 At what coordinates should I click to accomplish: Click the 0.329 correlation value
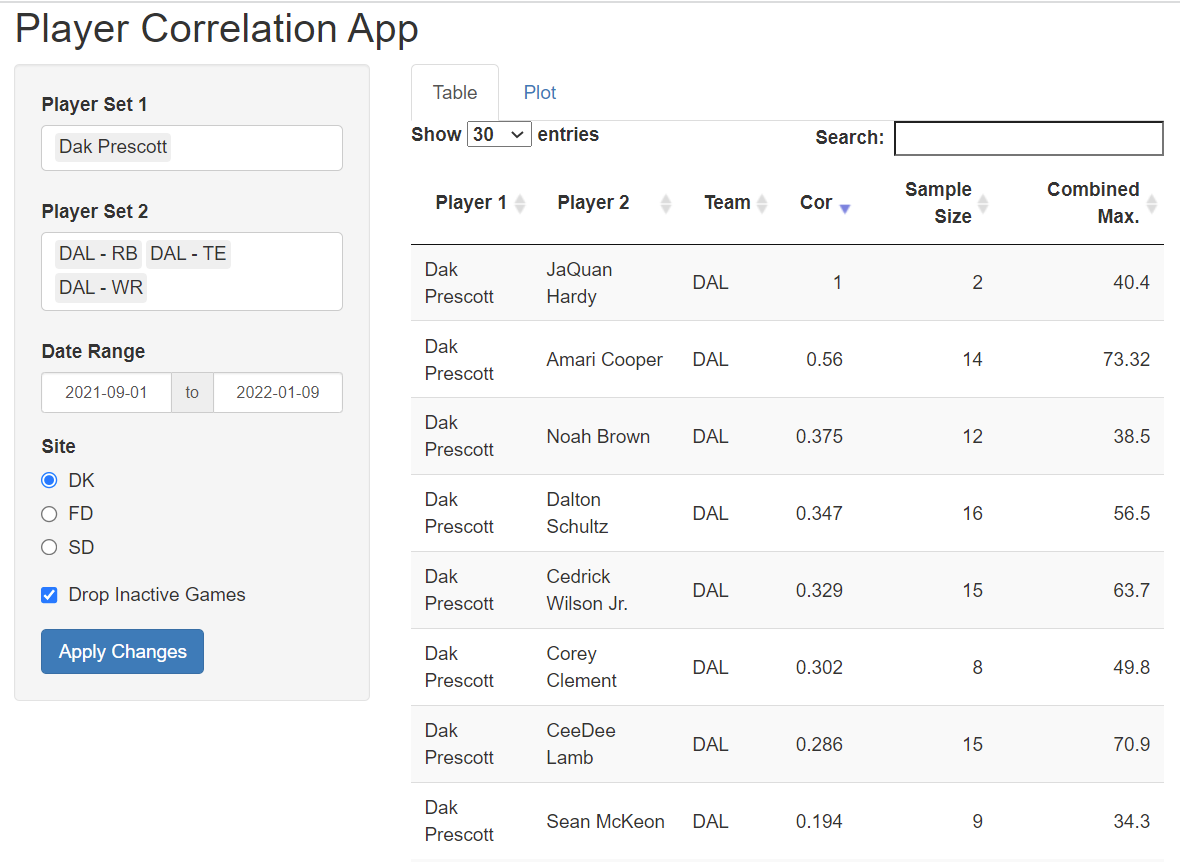coord(819,590)
